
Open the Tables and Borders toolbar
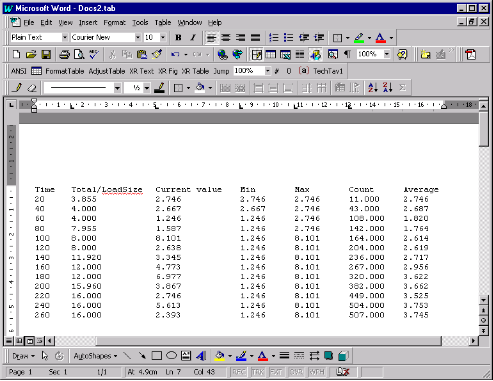point(256,54)
